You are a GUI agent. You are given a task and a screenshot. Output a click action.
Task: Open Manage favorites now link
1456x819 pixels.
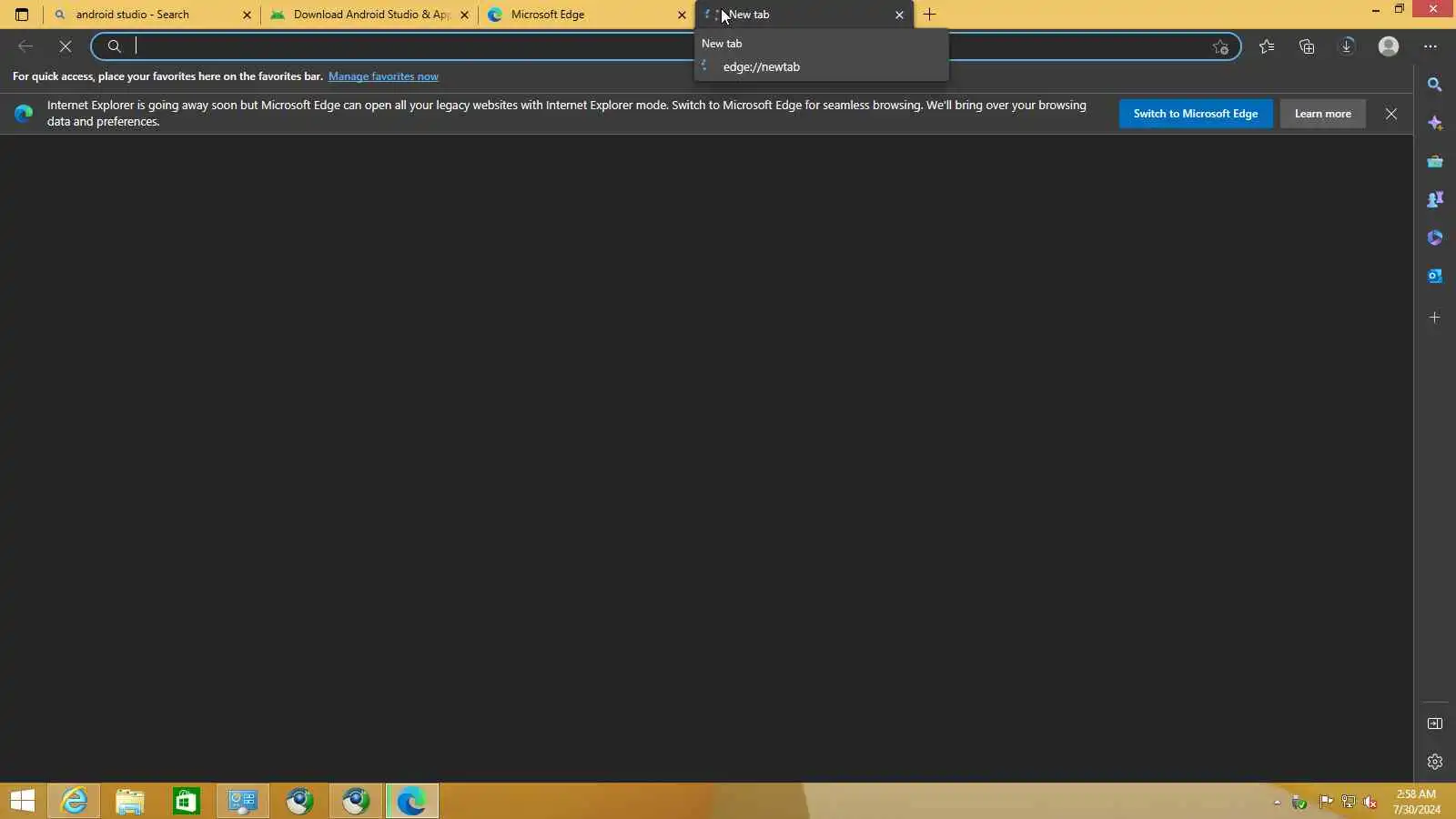coord(383,76)
